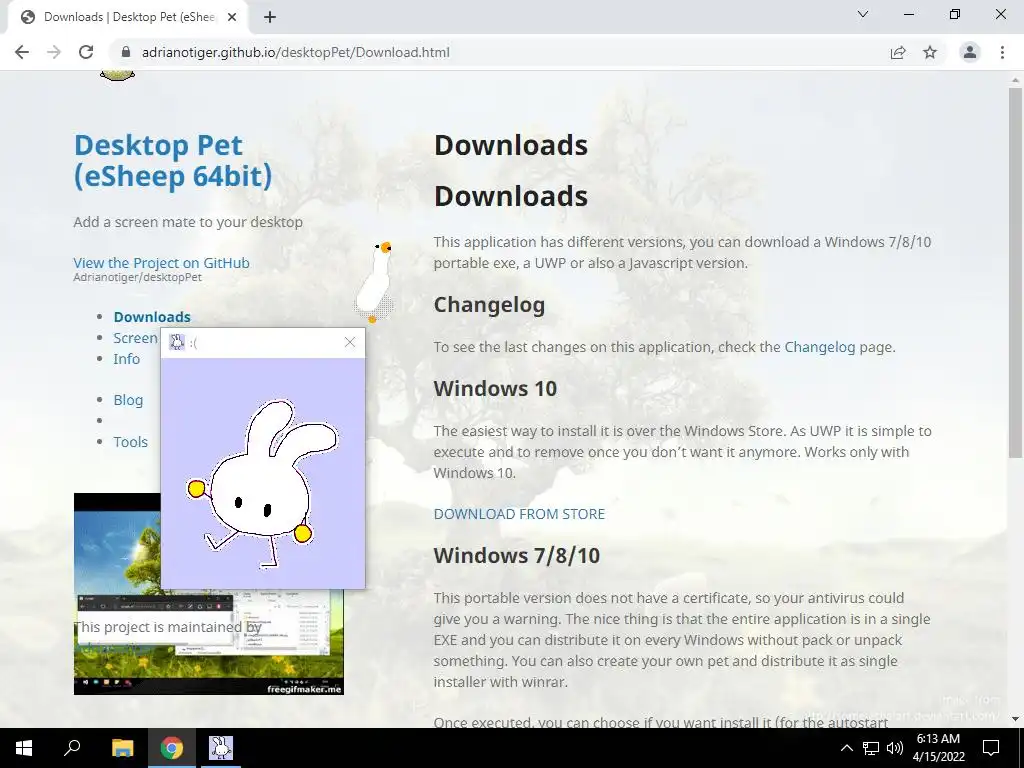Click the padlock site info icon
Image resolution: width=1024 pixels, height=768 pixels.
[x=126, y=52]
